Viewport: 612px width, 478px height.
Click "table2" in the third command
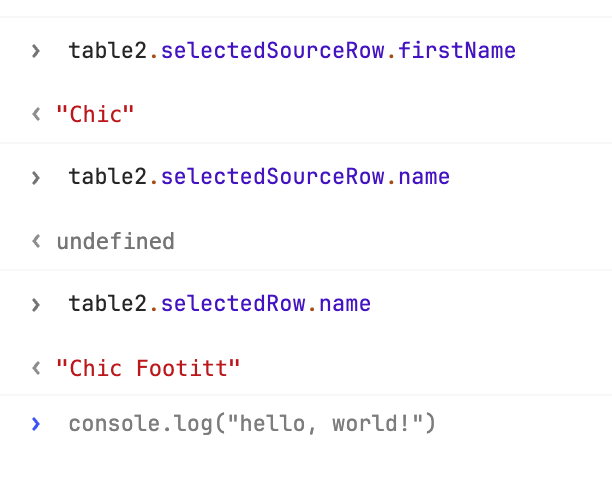pyautogui.click(x=108, y=304)
